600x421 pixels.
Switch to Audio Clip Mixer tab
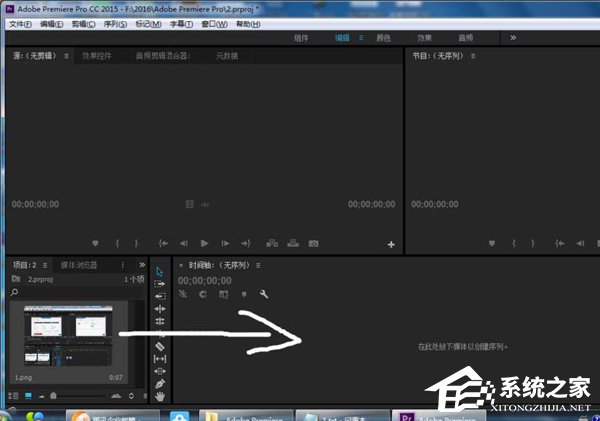coord(163,56)
